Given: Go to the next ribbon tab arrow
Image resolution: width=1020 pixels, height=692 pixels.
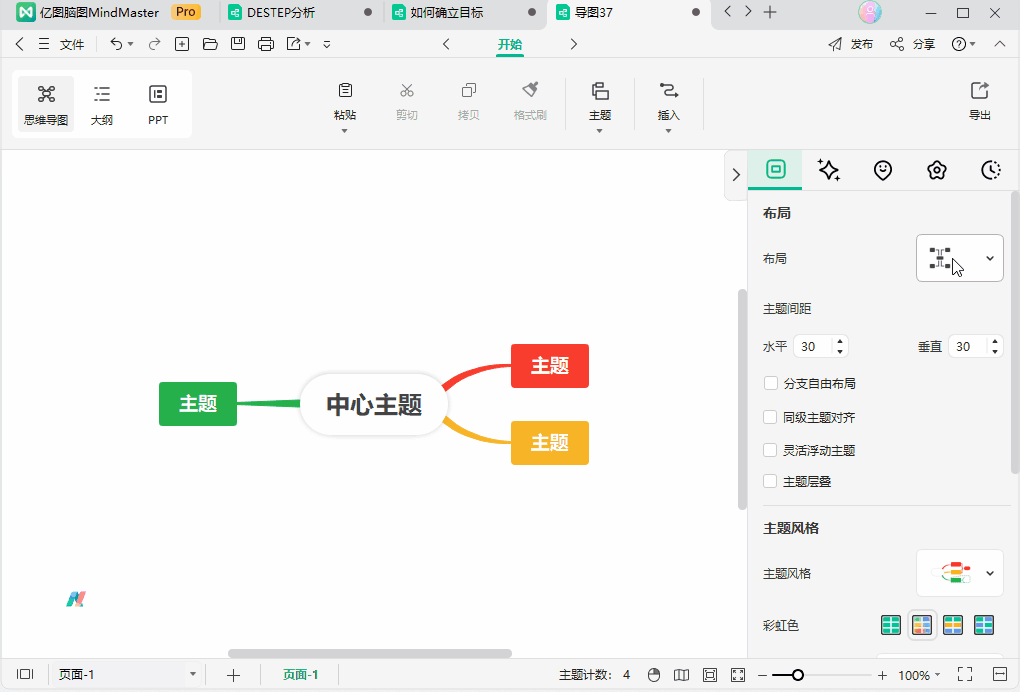Looking at the screenshot, I should [x=573, y=44].
